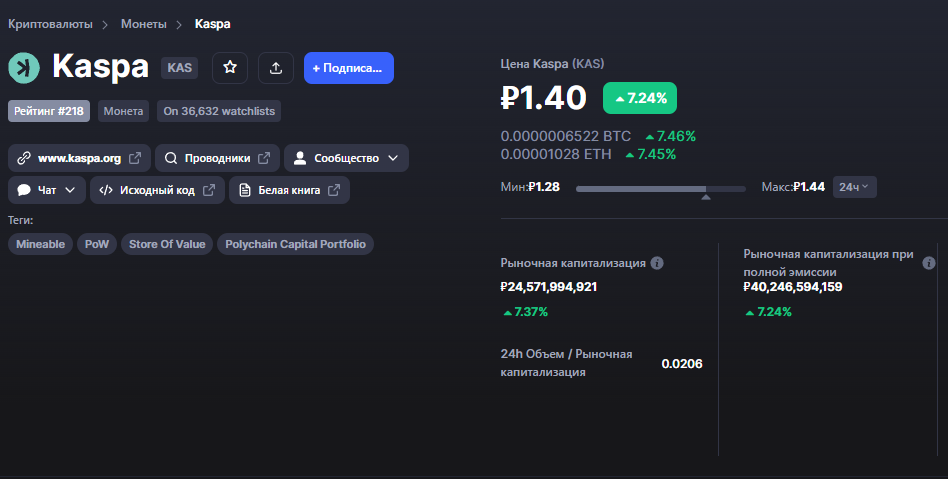Click the chat bubble icon
This screenshot has width=948, height=479.
(x=24, y=190)
